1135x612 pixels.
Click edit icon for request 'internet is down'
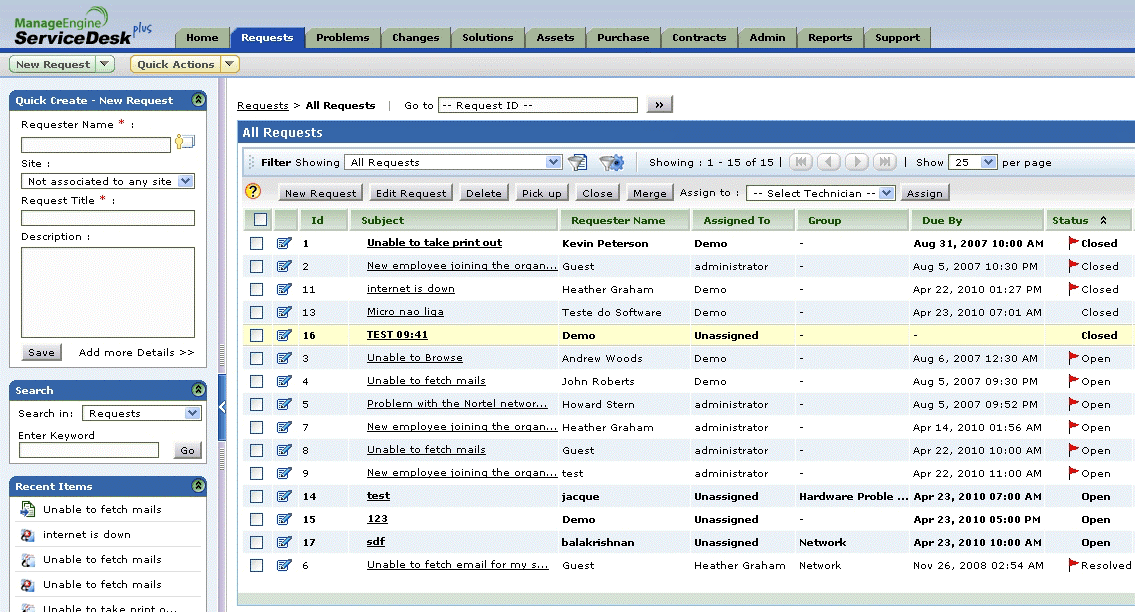[284, 289]
